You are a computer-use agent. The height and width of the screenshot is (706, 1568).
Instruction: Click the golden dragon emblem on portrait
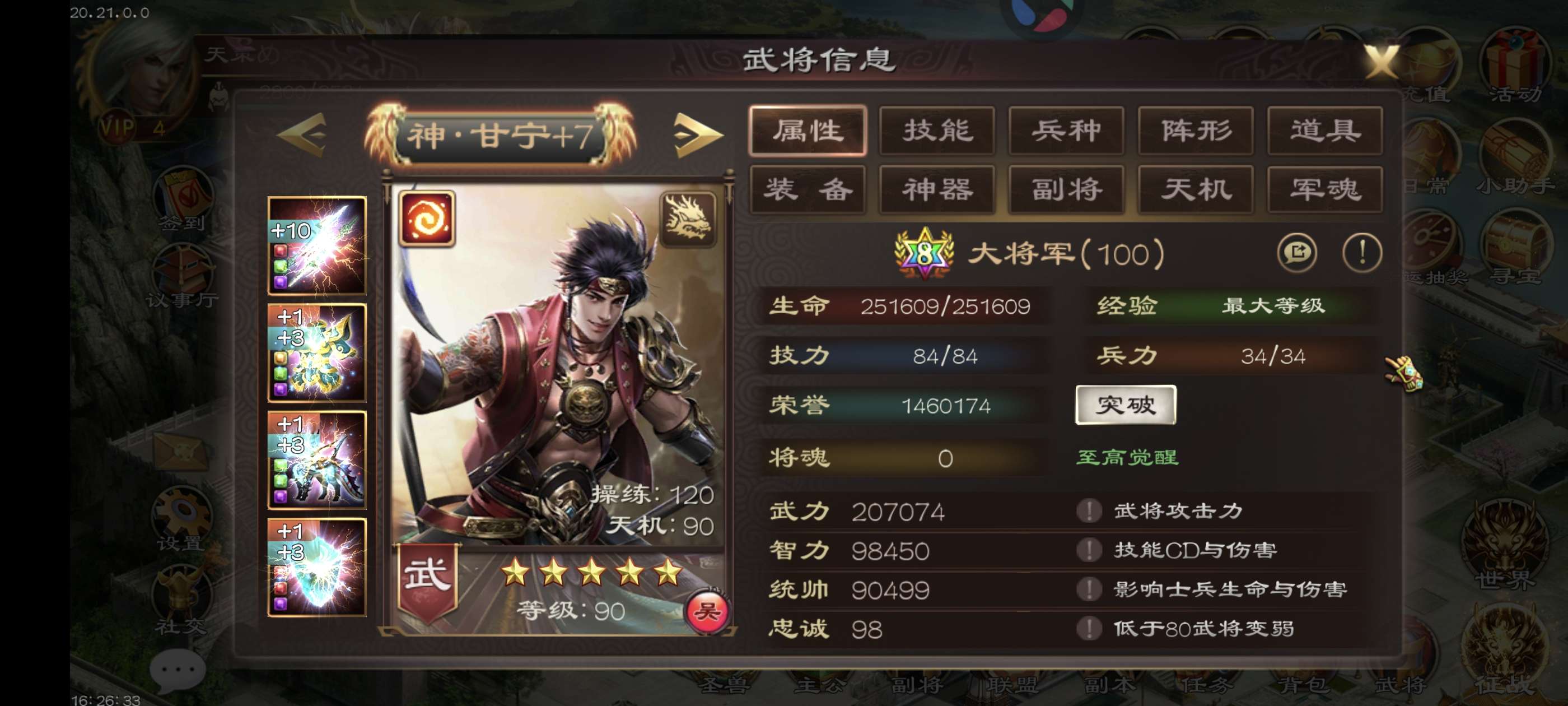tap(688, 219)
